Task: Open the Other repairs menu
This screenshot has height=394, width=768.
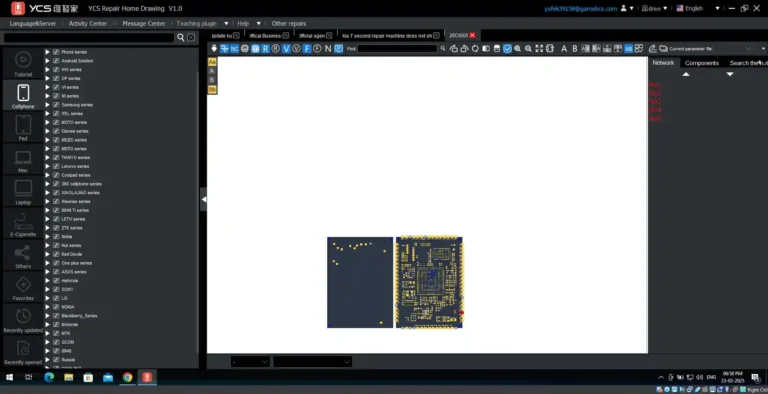Action: [x=288, y=24]
